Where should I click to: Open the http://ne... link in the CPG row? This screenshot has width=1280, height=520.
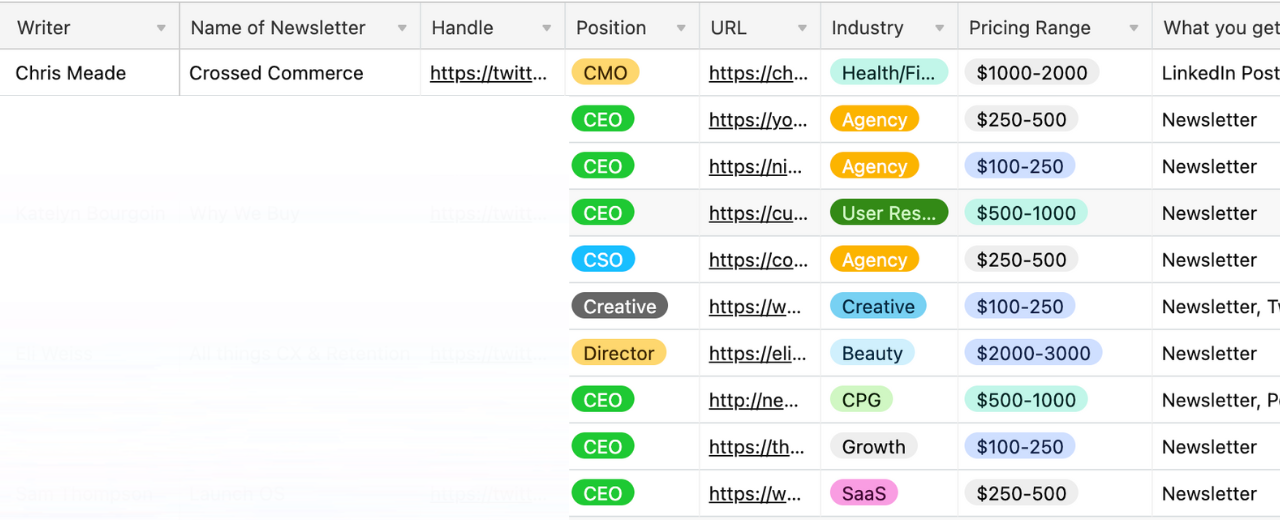coord(753,400)
